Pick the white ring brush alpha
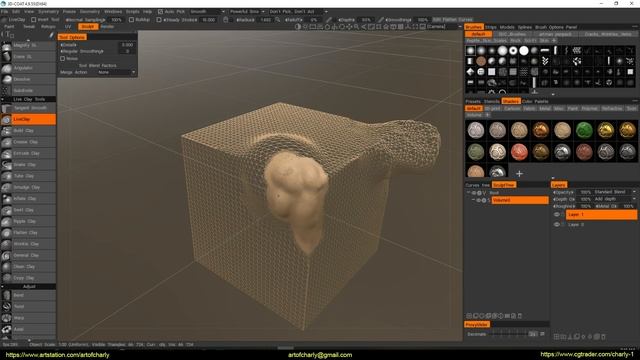640x360 pixels. tap(513, 50)
